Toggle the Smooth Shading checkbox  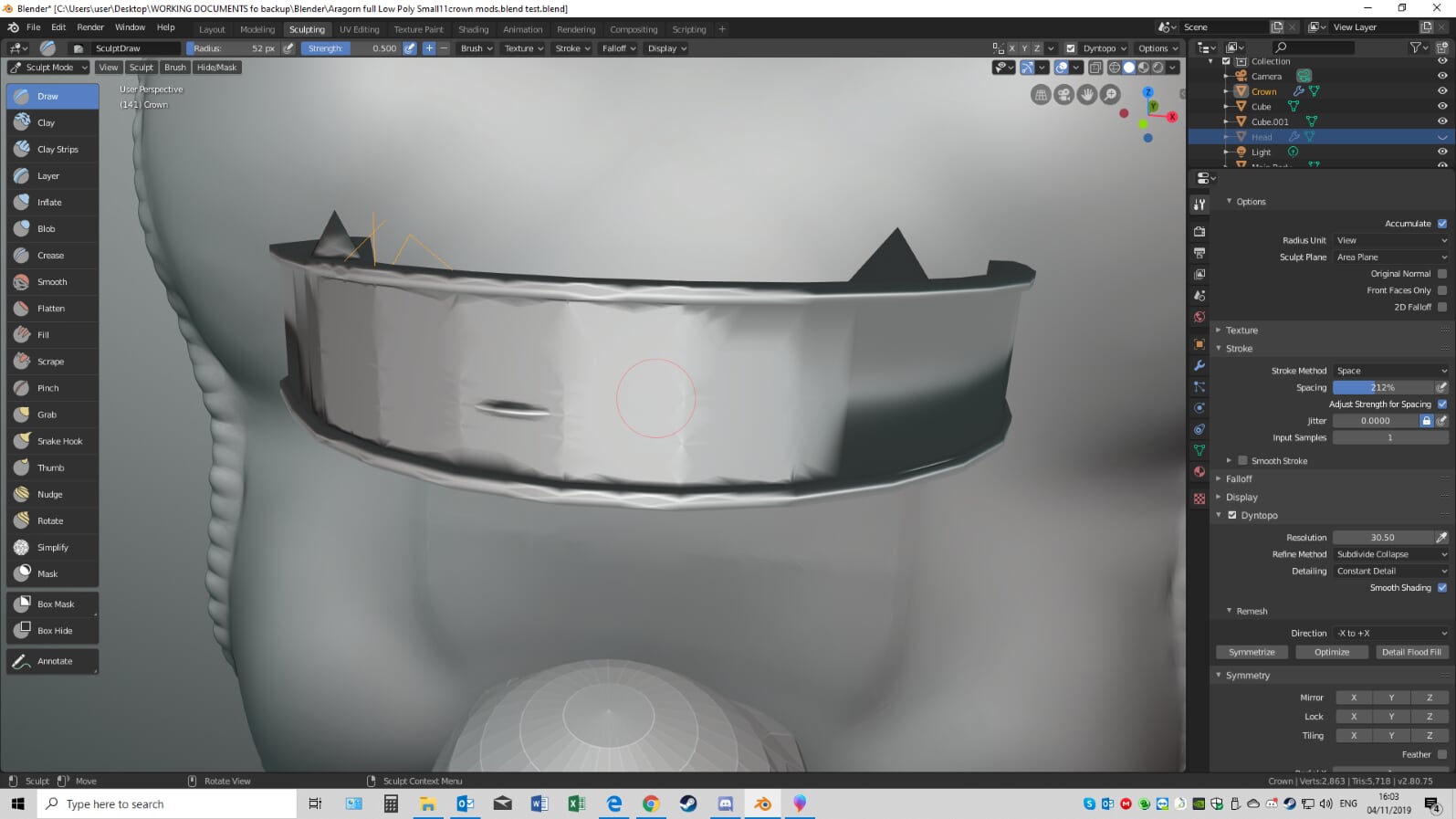click(1442, 587)
